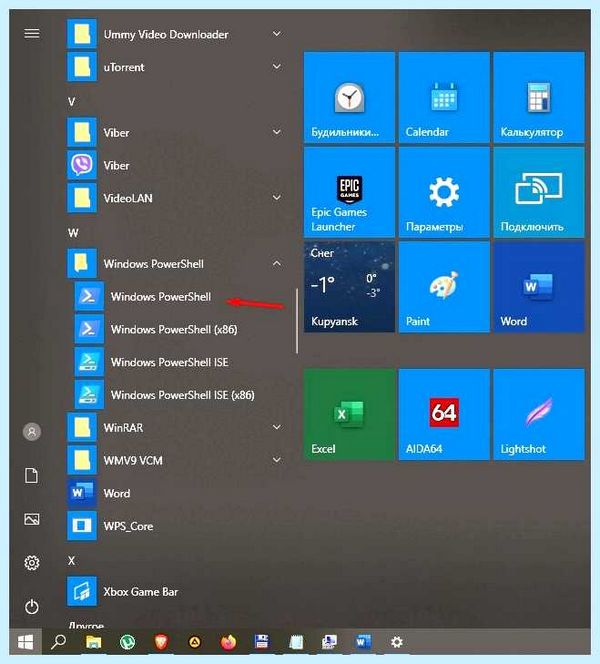The width and height of the screenshot is (600, 664).
Task: Open taskbar Search magnifier
Action: point(59,642)
